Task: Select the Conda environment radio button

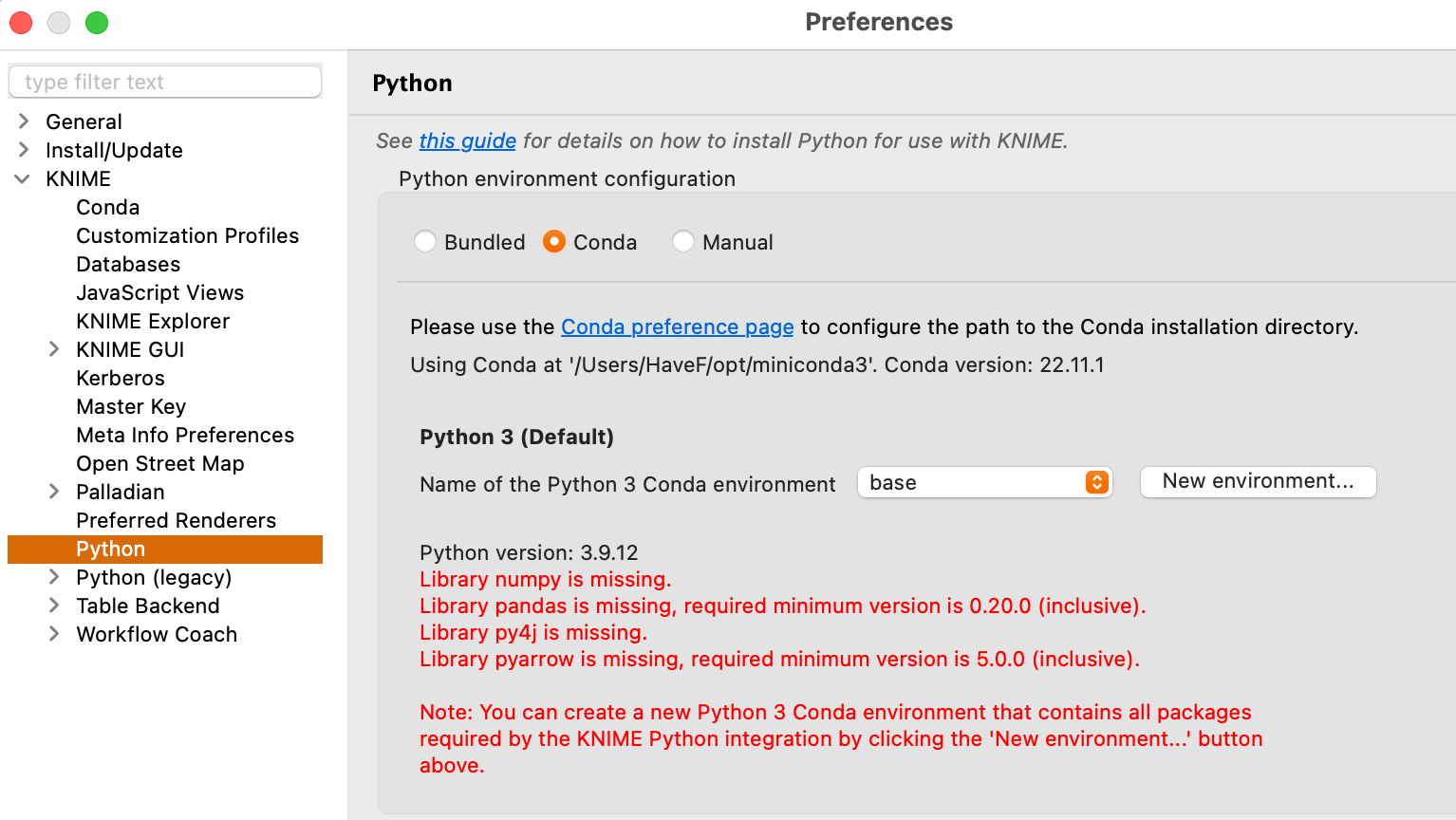Action: point(554,242)
